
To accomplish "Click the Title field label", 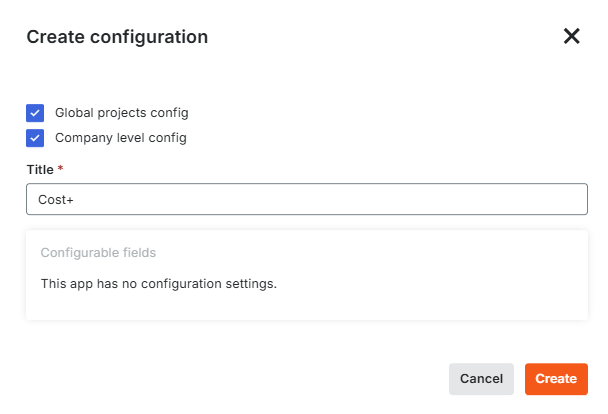I will 40,169.
